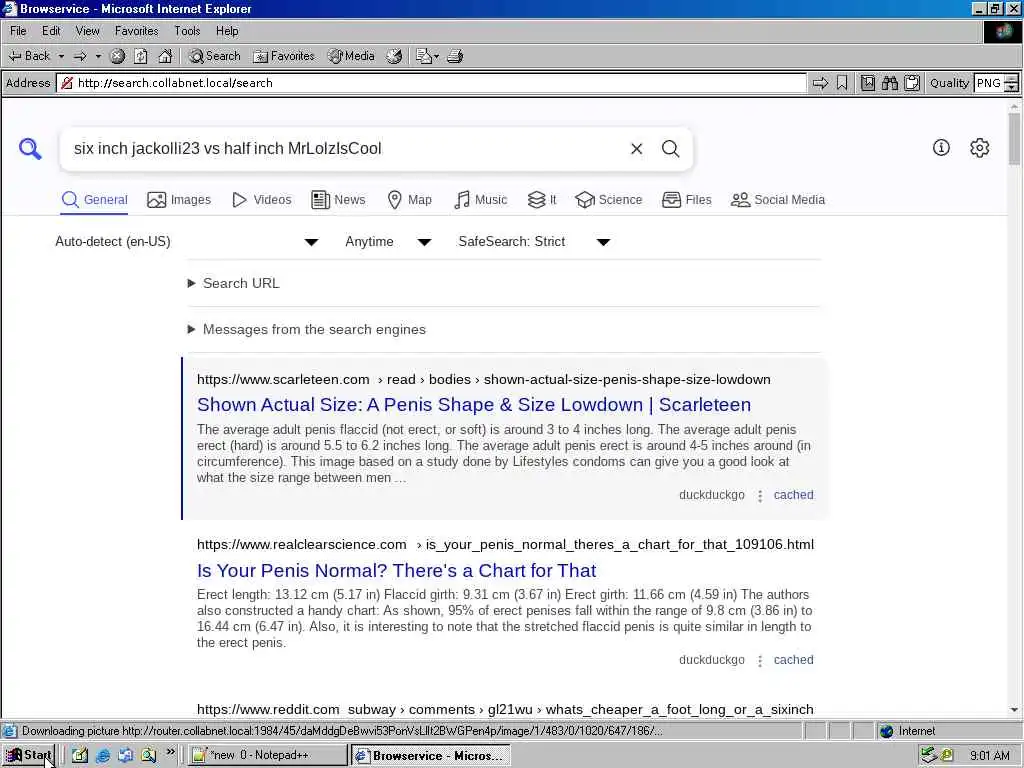The height and width of the screenshot is (768, 1024).
Task: Click the three-dot menu on realclearscience result
Action: 760,661
